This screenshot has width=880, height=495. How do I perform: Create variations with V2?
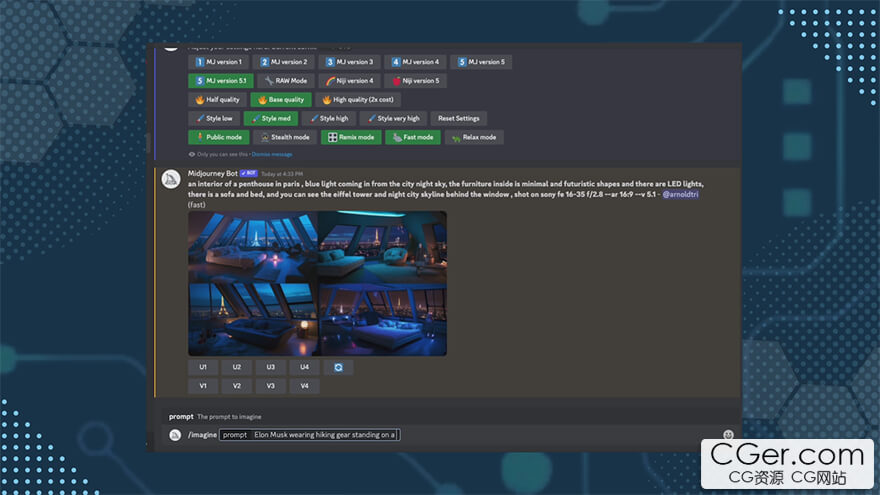coord(236,386)
